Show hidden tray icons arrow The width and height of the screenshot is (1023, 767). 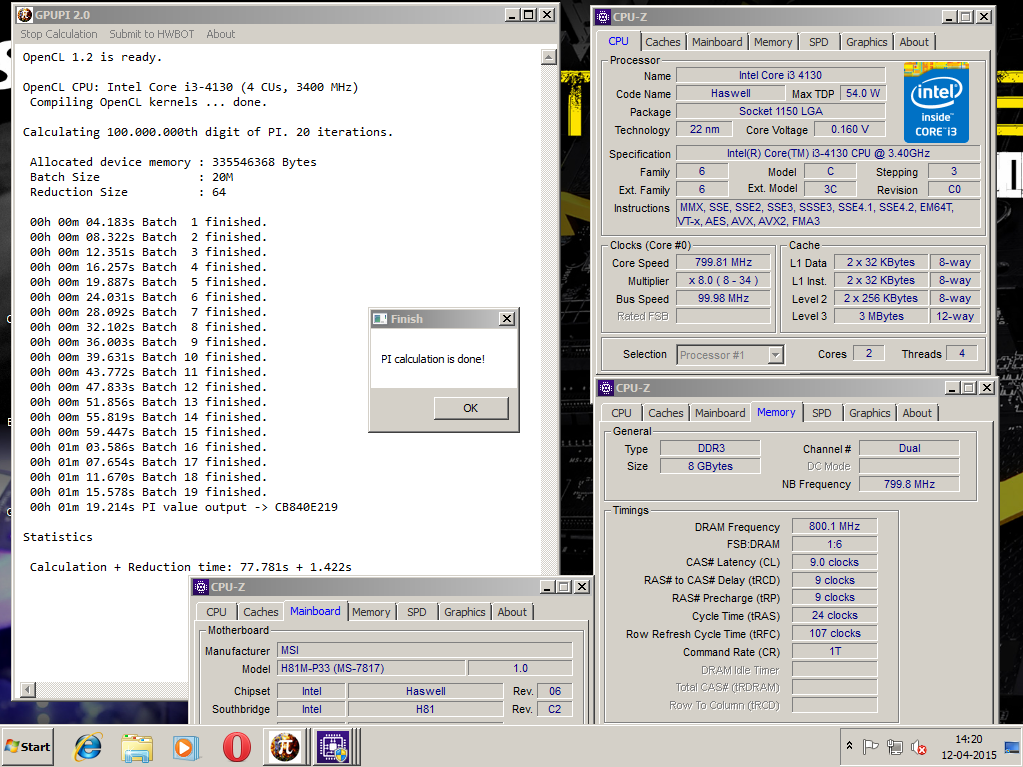pyautogui.click(x=849, y=745)
